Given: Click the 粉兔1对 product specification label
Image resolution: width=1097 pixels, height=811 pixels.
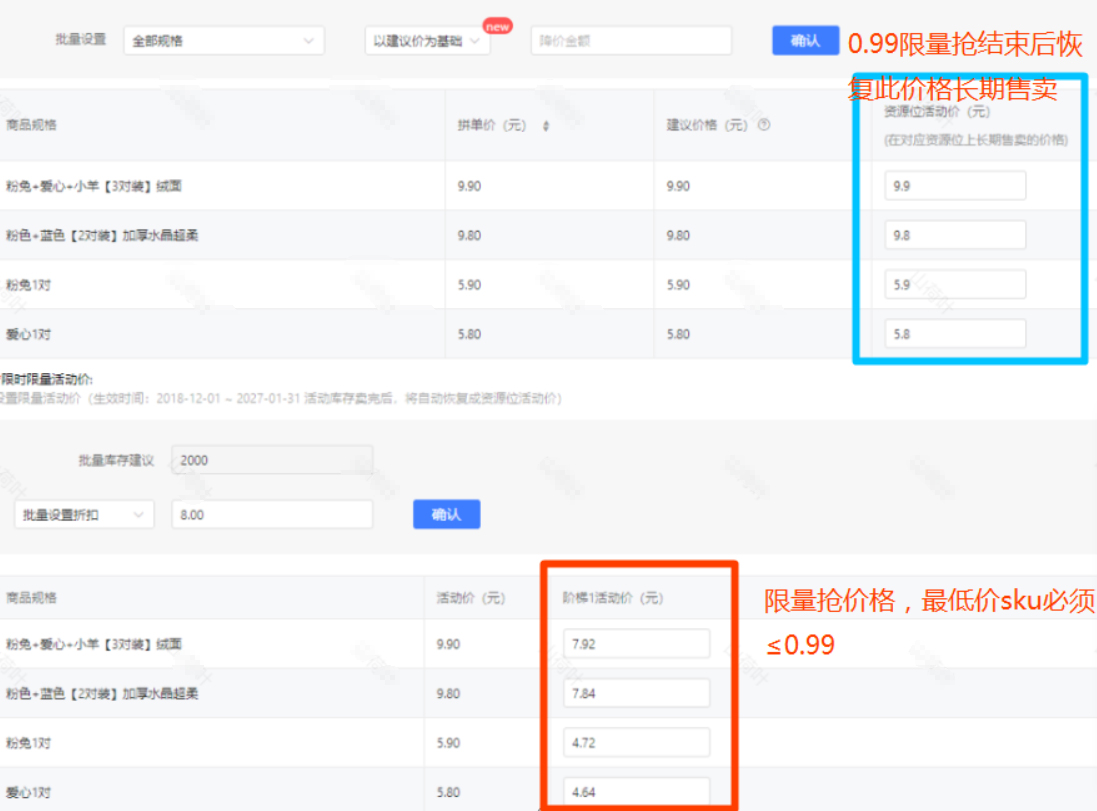Looking at the screenshot, I should 30,283.
